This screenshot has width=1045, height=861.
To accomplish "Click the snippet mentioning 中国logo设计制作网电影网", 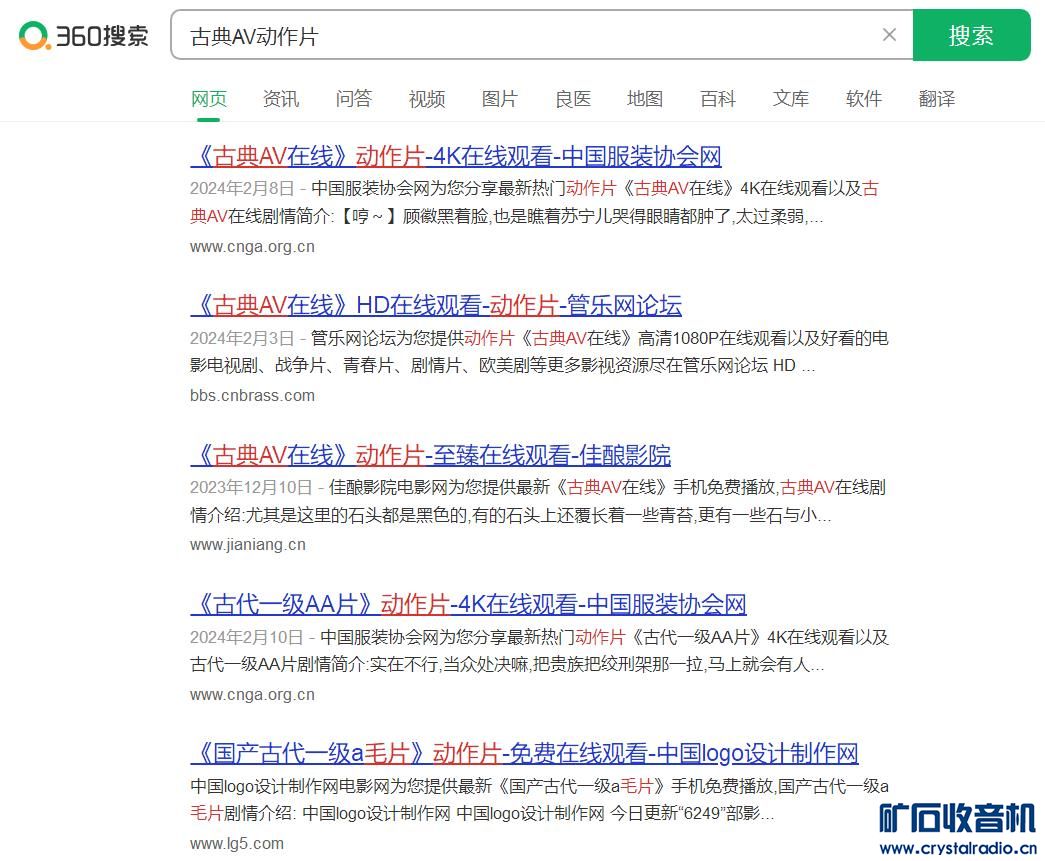I will tap(539, 800).
